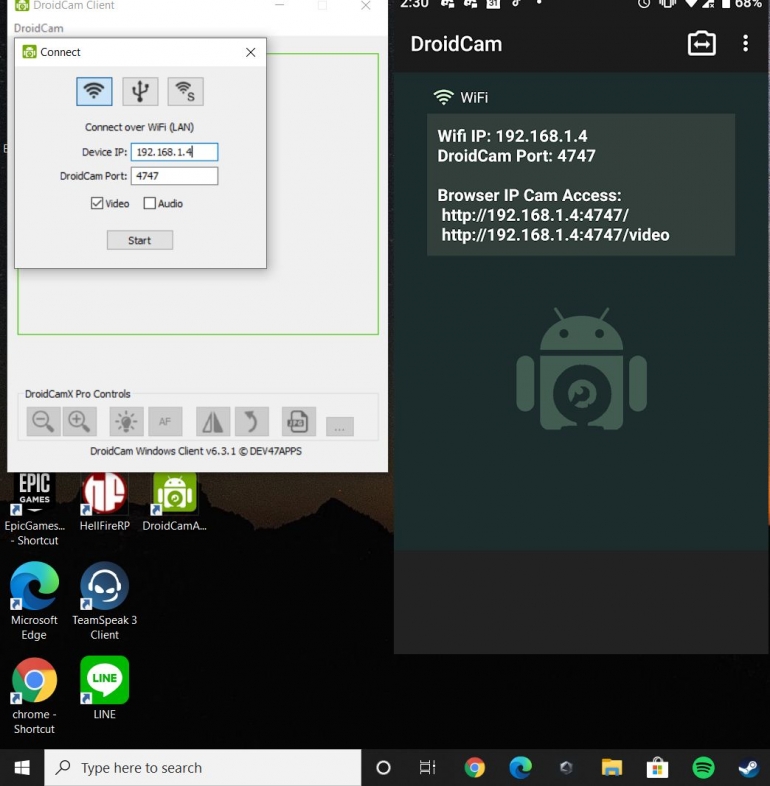The height and width of the screenshot is (786, 770).
Task: Close the Connect dialog
Action: click(251, 52)
